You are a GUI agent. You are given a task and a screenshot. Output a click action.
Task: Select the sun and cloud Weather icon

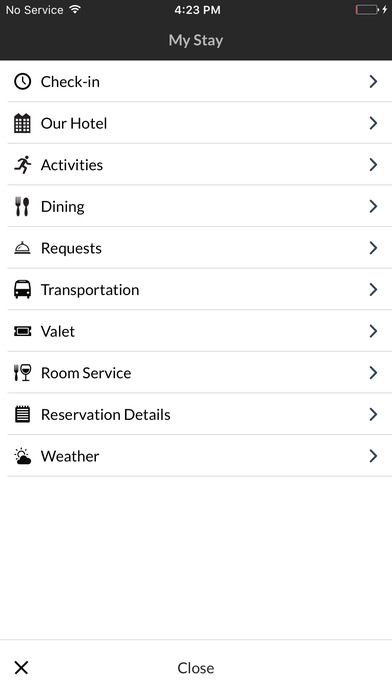pos(22,456)
